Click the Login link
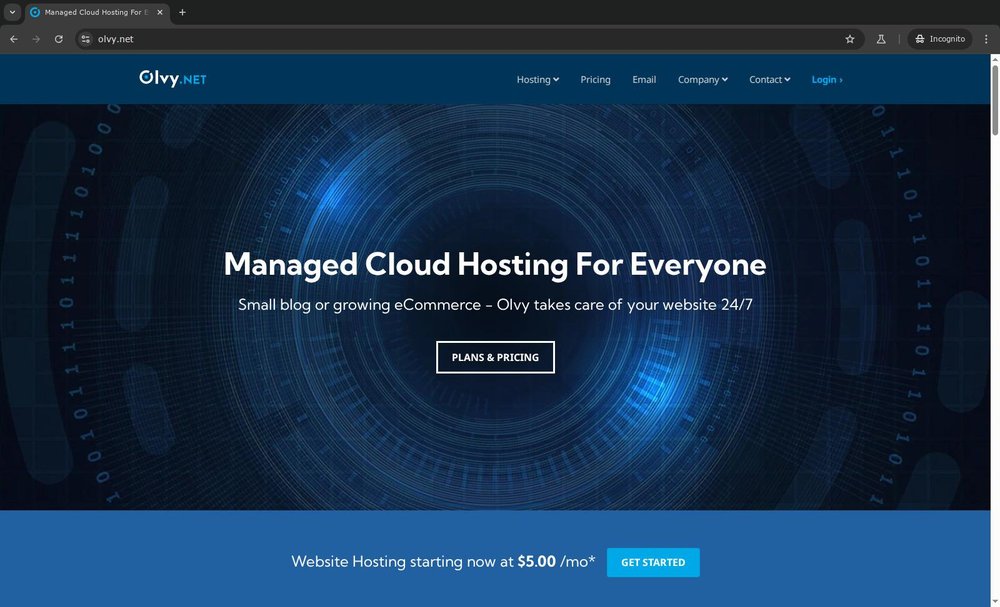 coord(827,80)
